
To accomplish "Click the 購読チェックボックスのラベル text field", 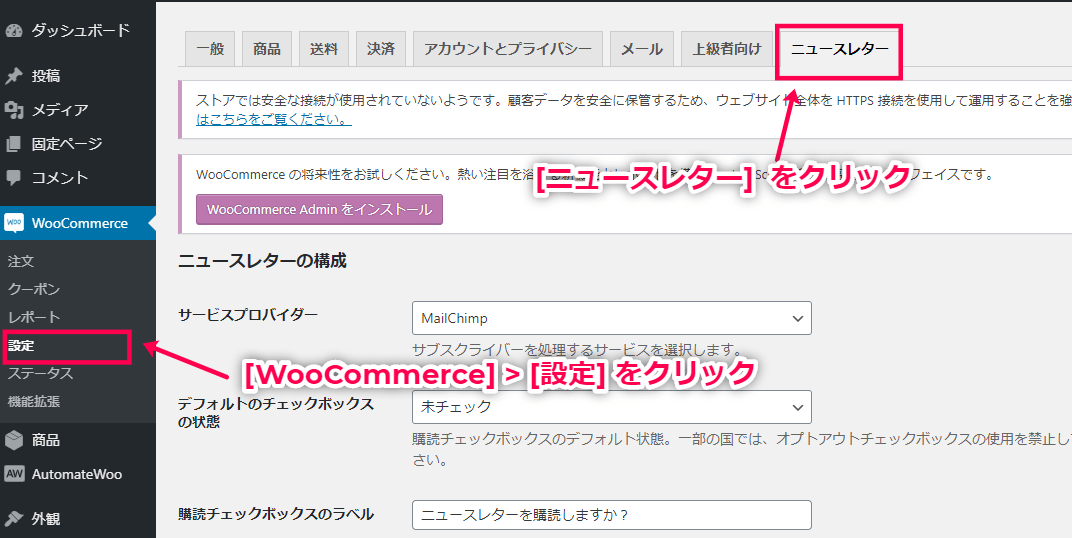I will click(612, 515).
